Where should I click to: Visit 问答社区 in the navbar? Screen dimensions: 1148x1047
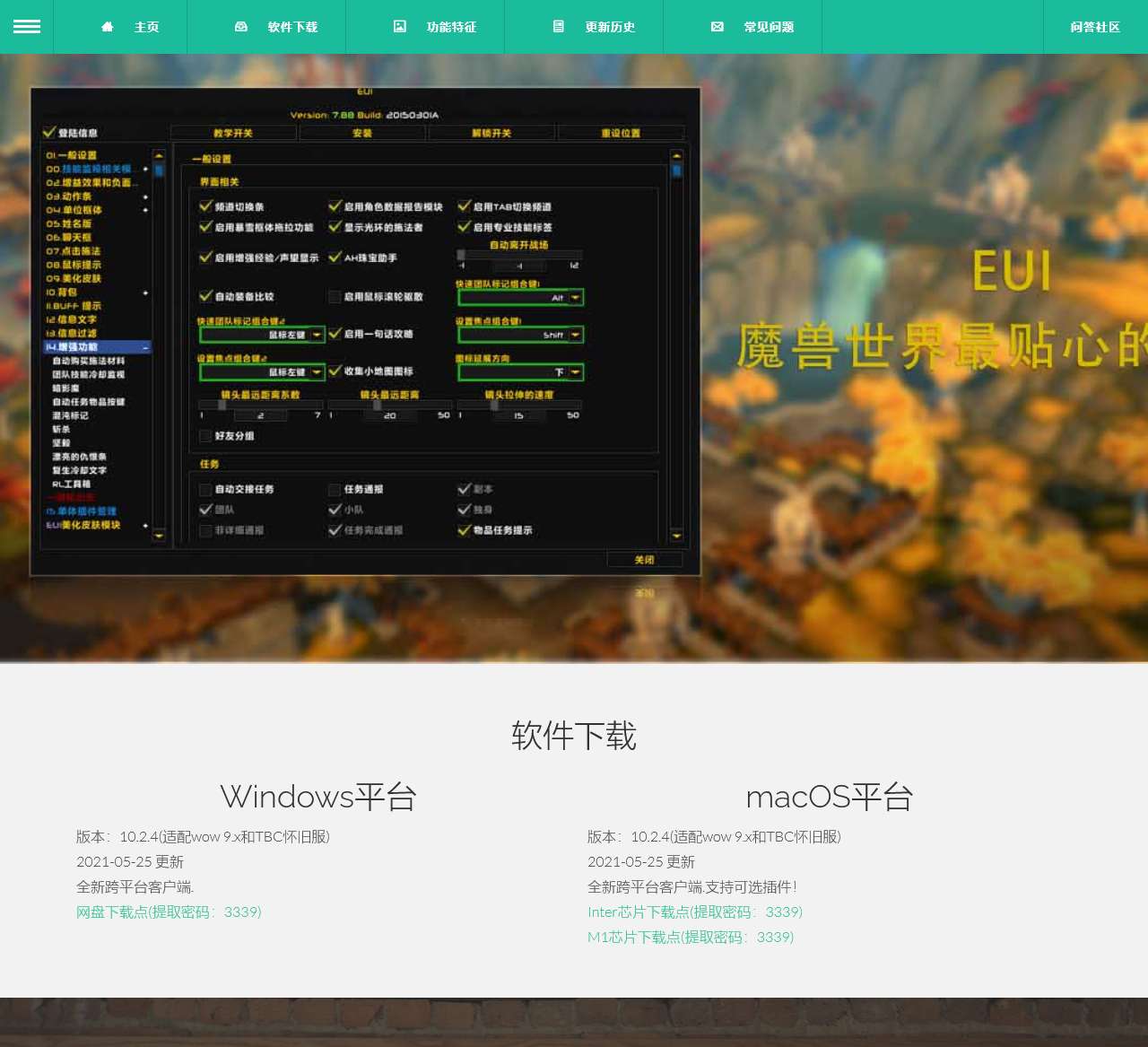click(x=1095, y=27)
